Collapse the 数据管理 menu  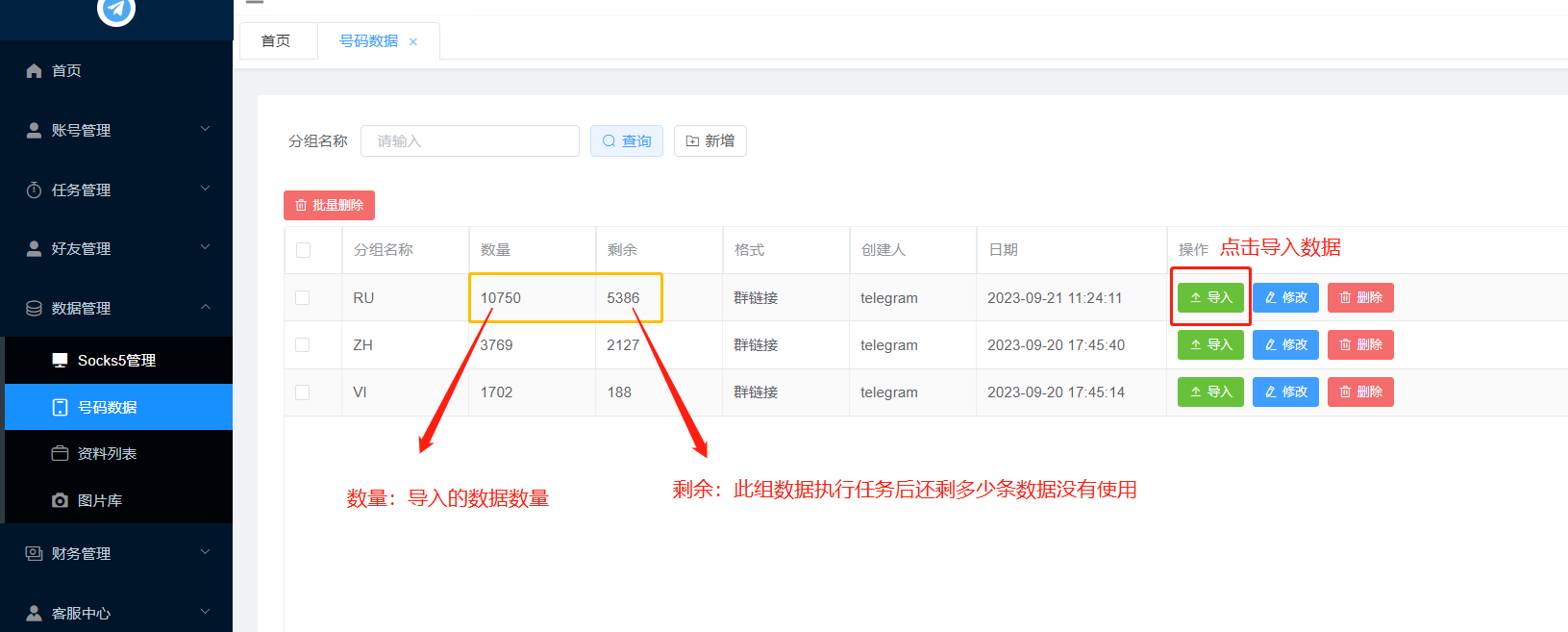click(x=115, y=309)
